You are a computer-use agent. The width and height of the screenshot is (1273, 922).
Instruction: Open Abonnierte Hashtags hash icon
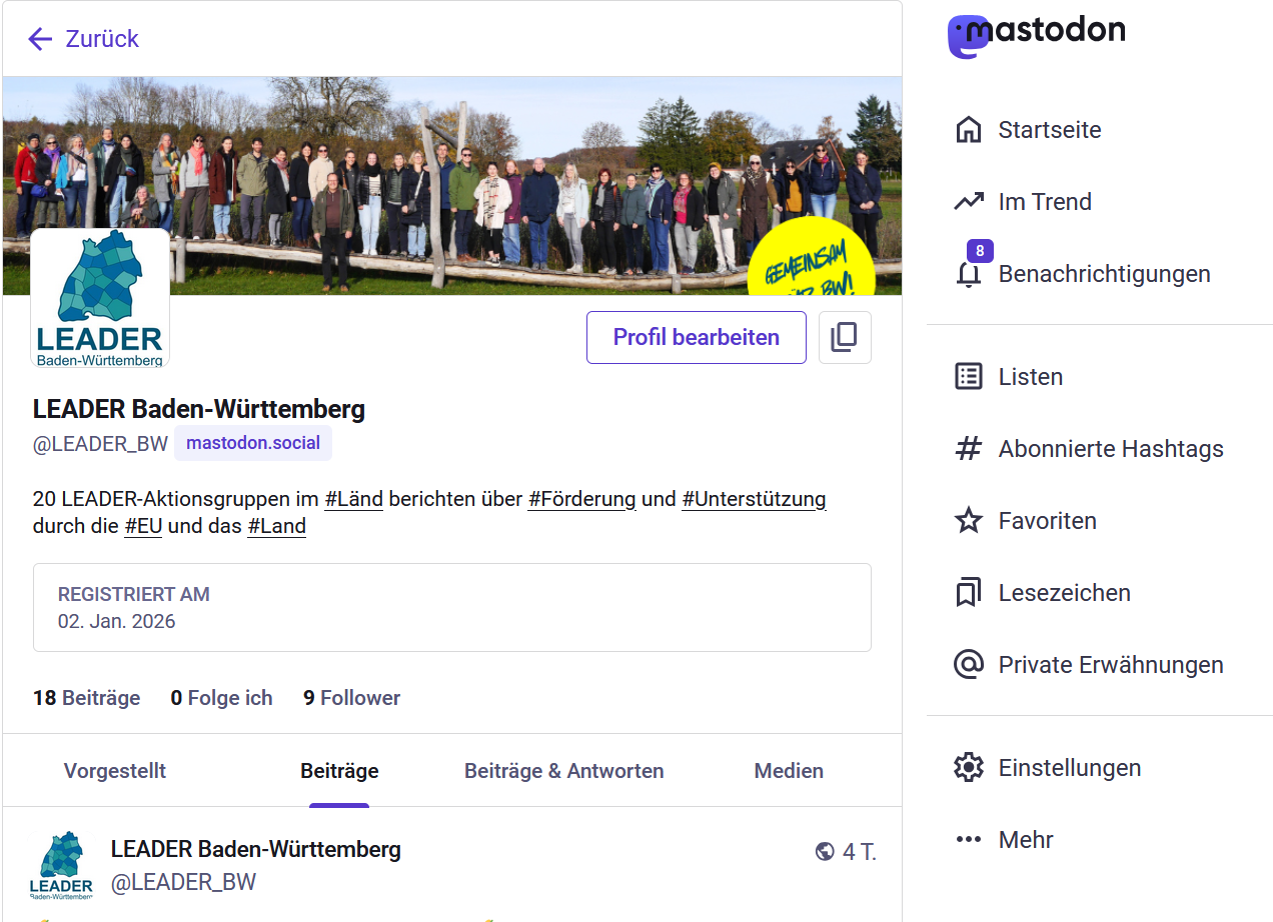point(968,449)
